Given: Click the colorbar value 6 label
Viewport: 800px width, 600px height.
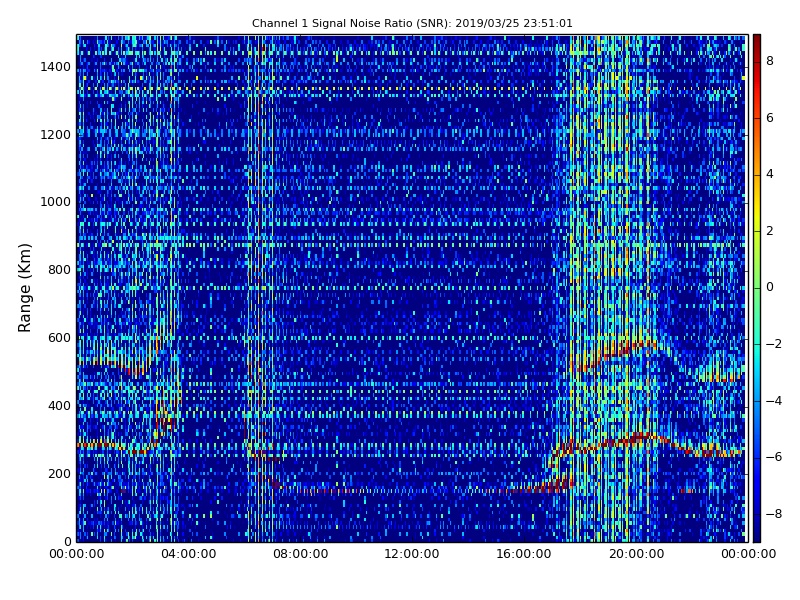Looking at the screenshot, I should click(770, 118).
